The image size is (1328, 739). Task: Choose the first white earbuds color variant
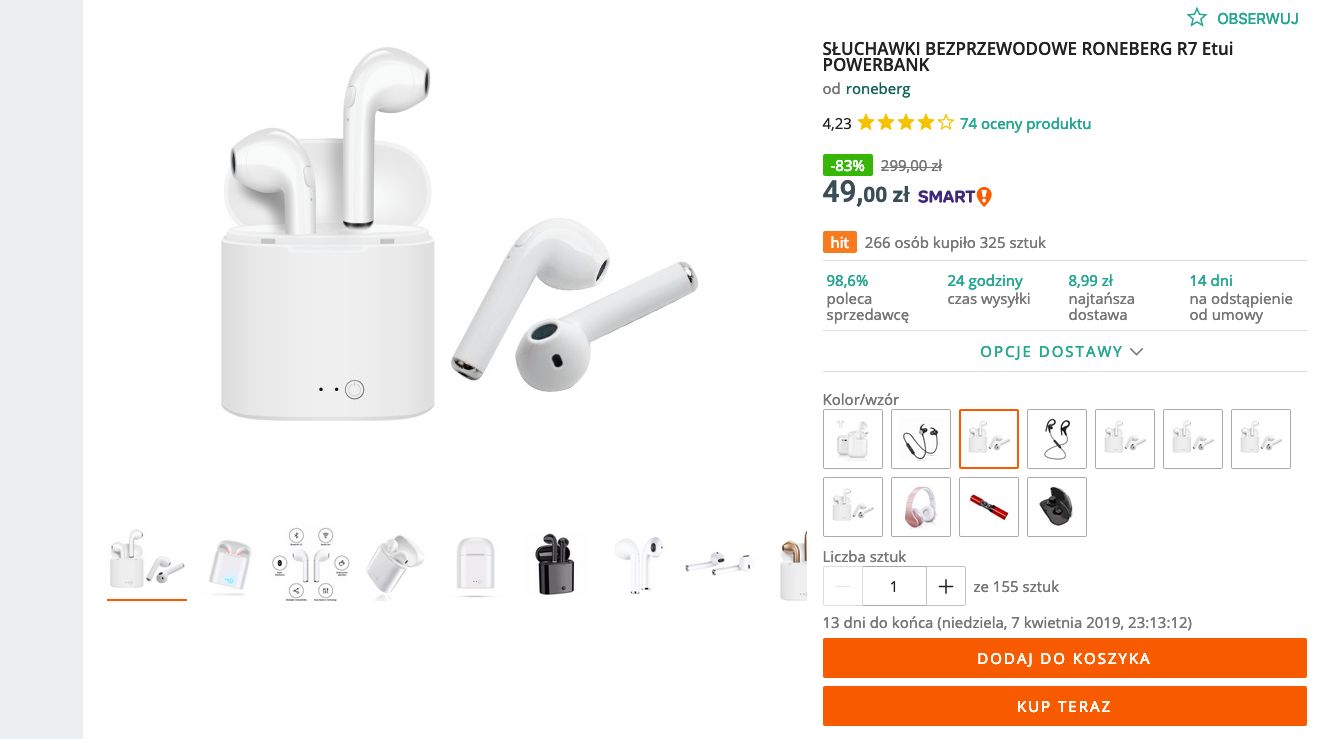pyautogui.click(x=853, y=439)
